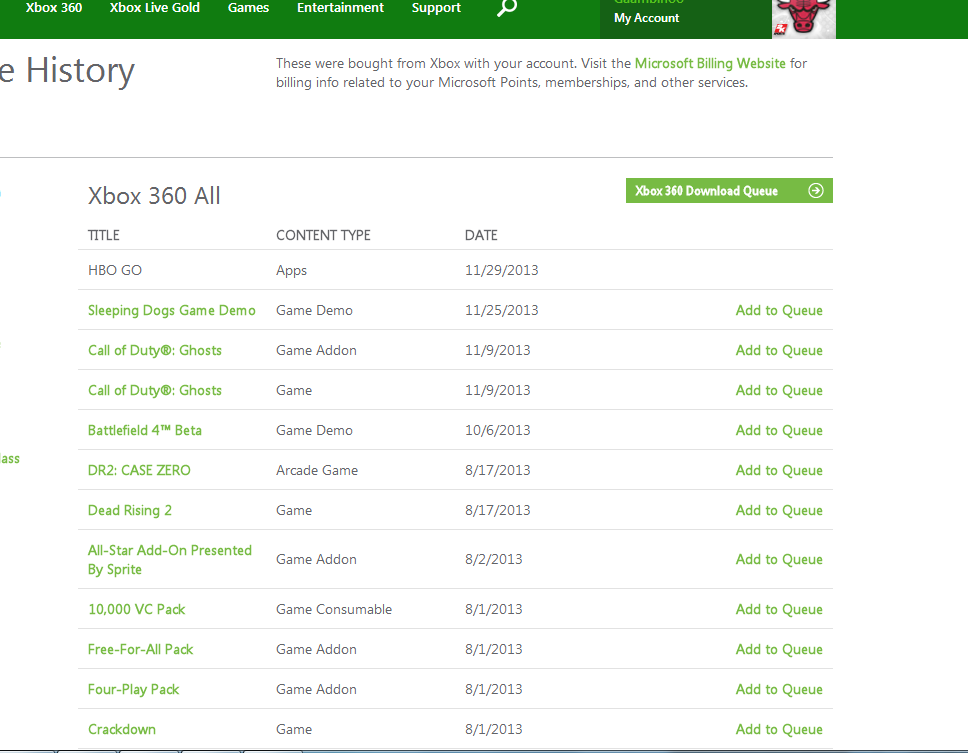Open All-Star Add-On Presented By Sprite
The width and height of the screenshot is (968, 753).
(170, 560)
